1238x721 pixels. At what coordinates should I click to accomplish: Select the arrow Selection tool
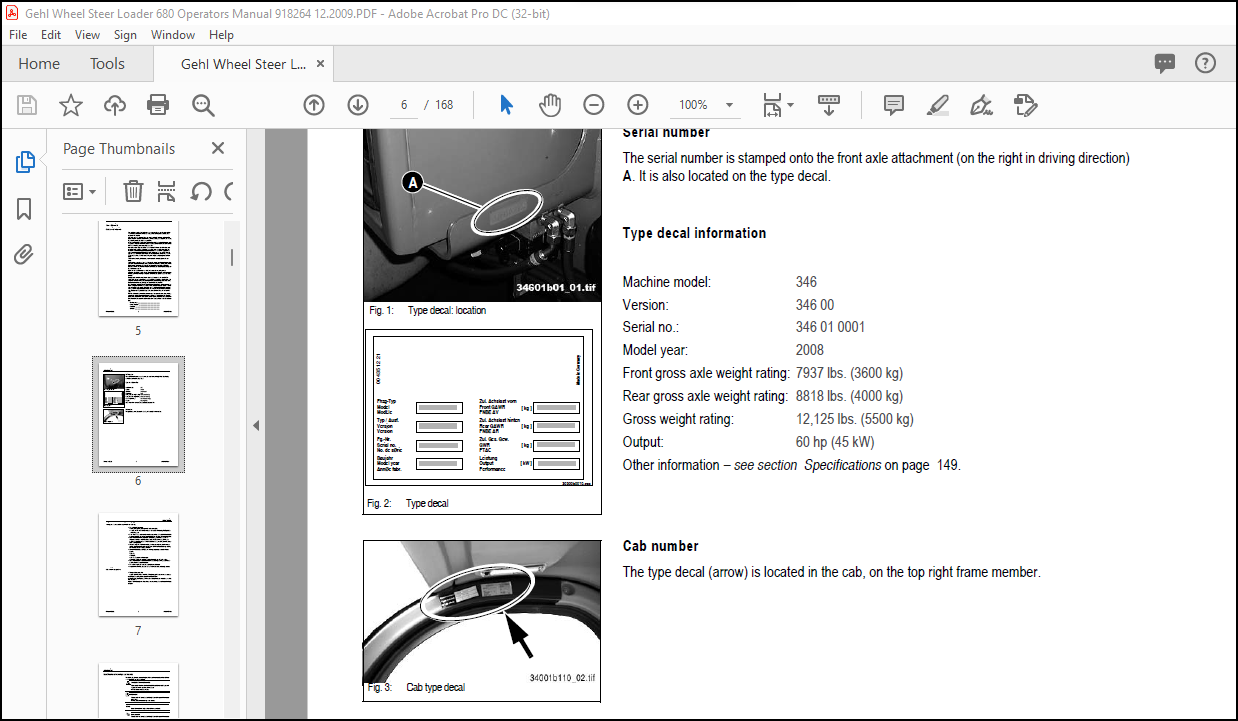(506, 105)
